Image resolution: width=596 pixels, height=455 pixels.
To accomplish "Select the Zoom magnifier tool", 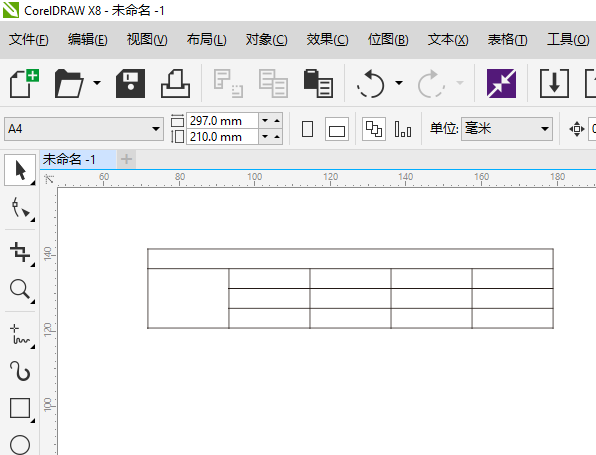I will pyautogui.click(x=20, y=289).
